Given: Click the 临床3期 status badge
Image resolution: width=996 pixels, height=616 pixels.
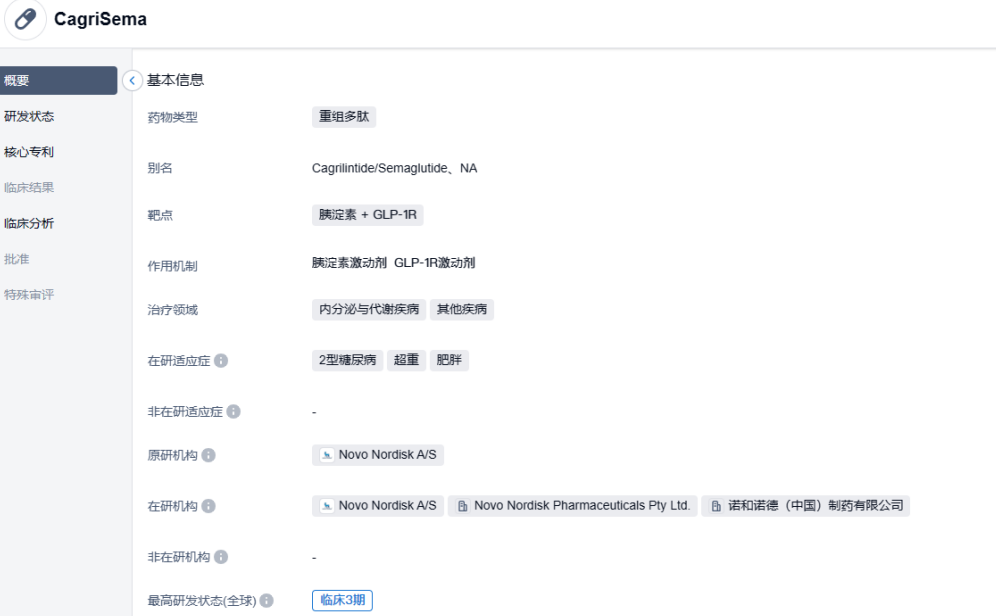Looking at the screenshot, I should [x=342, y=600].
